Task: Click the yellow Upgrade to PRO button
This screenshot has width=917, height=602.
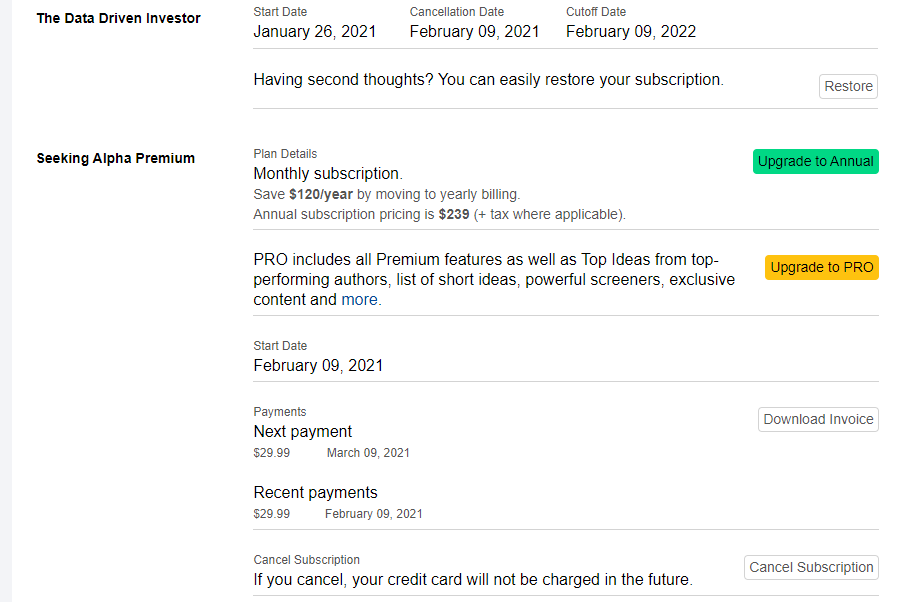Action: point(821,267)
